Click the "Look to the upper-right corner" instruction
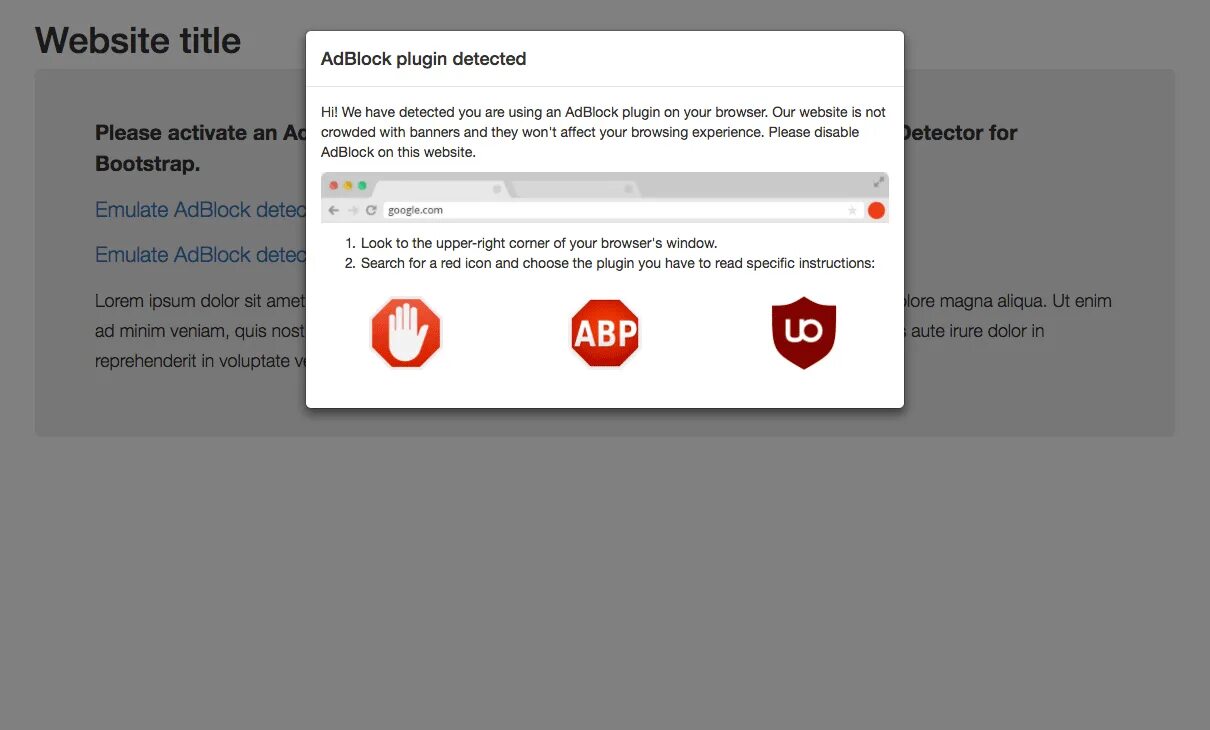 (x=539, y=243)
